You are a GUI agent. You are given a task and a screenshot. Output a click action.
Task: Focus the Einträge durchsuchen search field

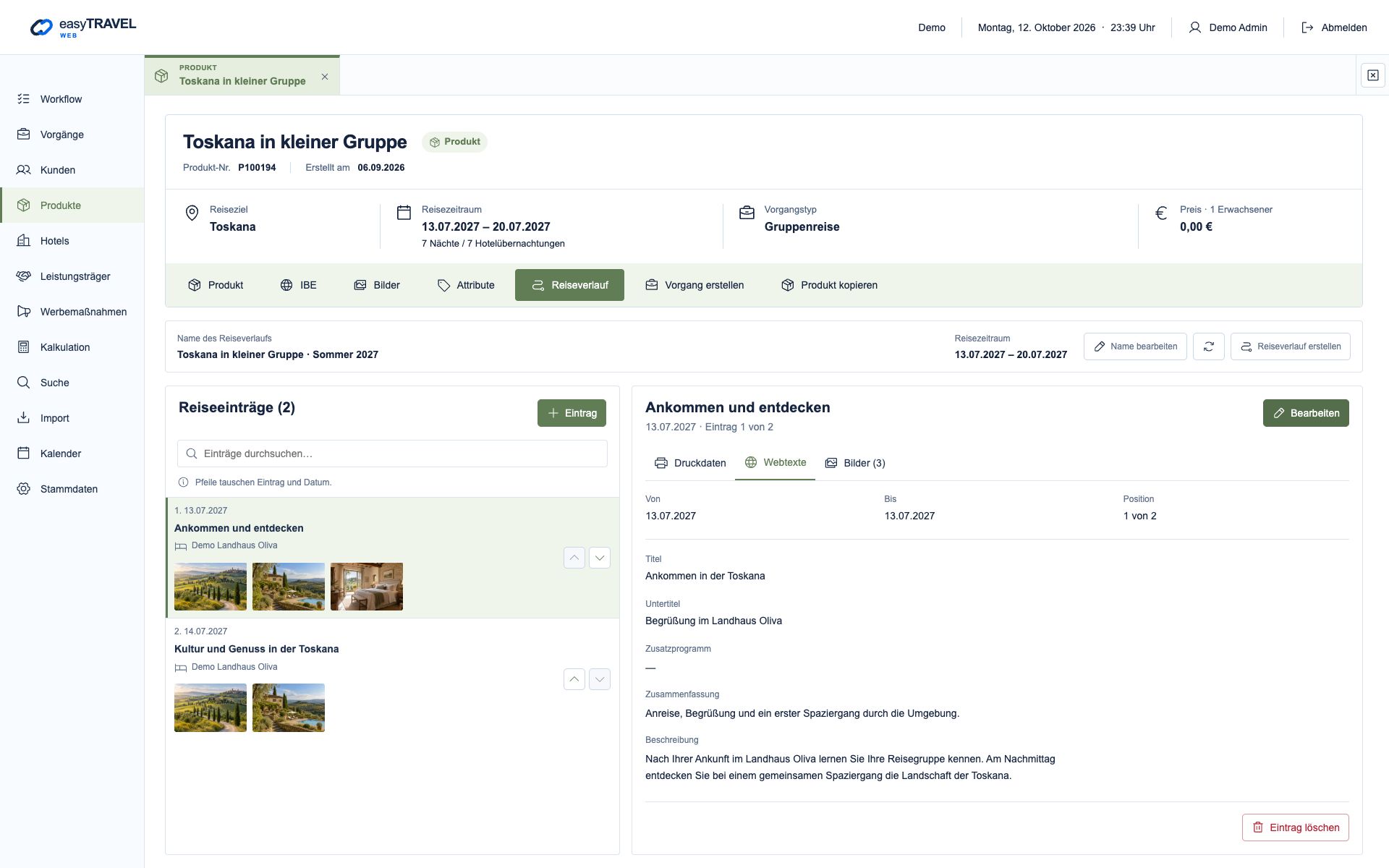pyautogui.click(x=392, y=454)
